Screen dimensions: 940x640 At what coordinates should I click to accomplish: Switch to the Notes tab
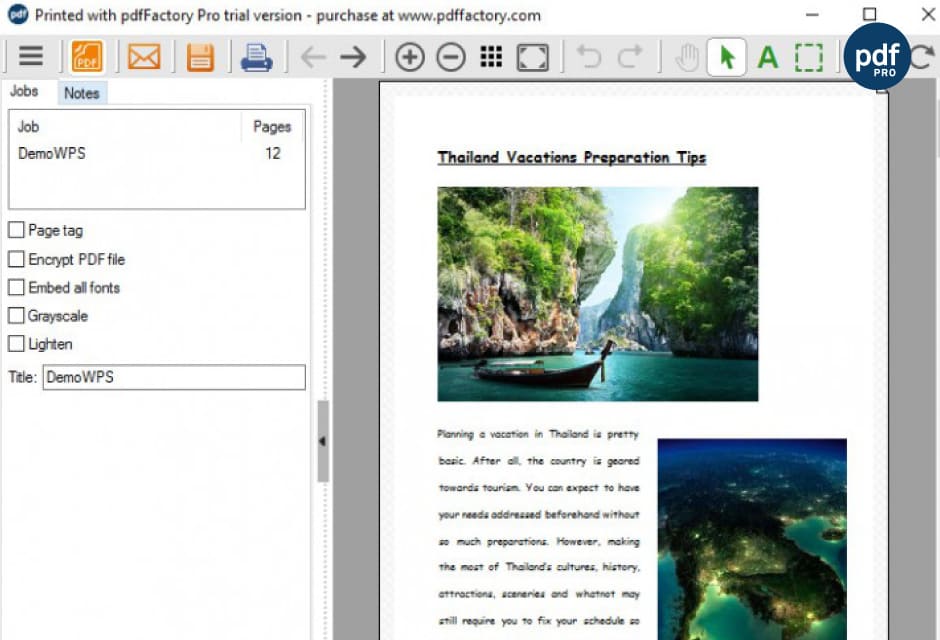[x=81, y=92]
